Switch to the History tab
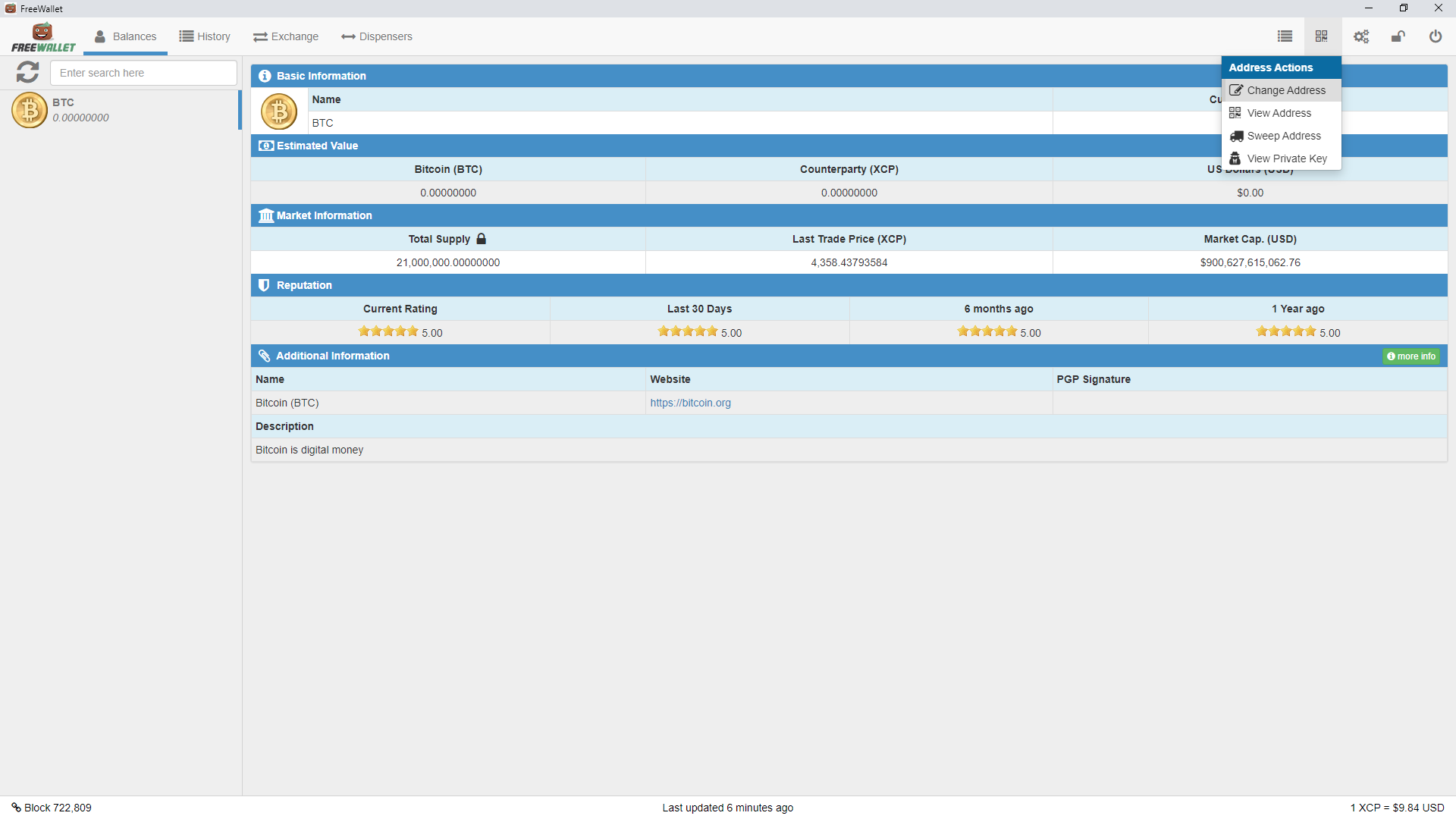This screenshot has width=1456, height=819. [205, 36]
